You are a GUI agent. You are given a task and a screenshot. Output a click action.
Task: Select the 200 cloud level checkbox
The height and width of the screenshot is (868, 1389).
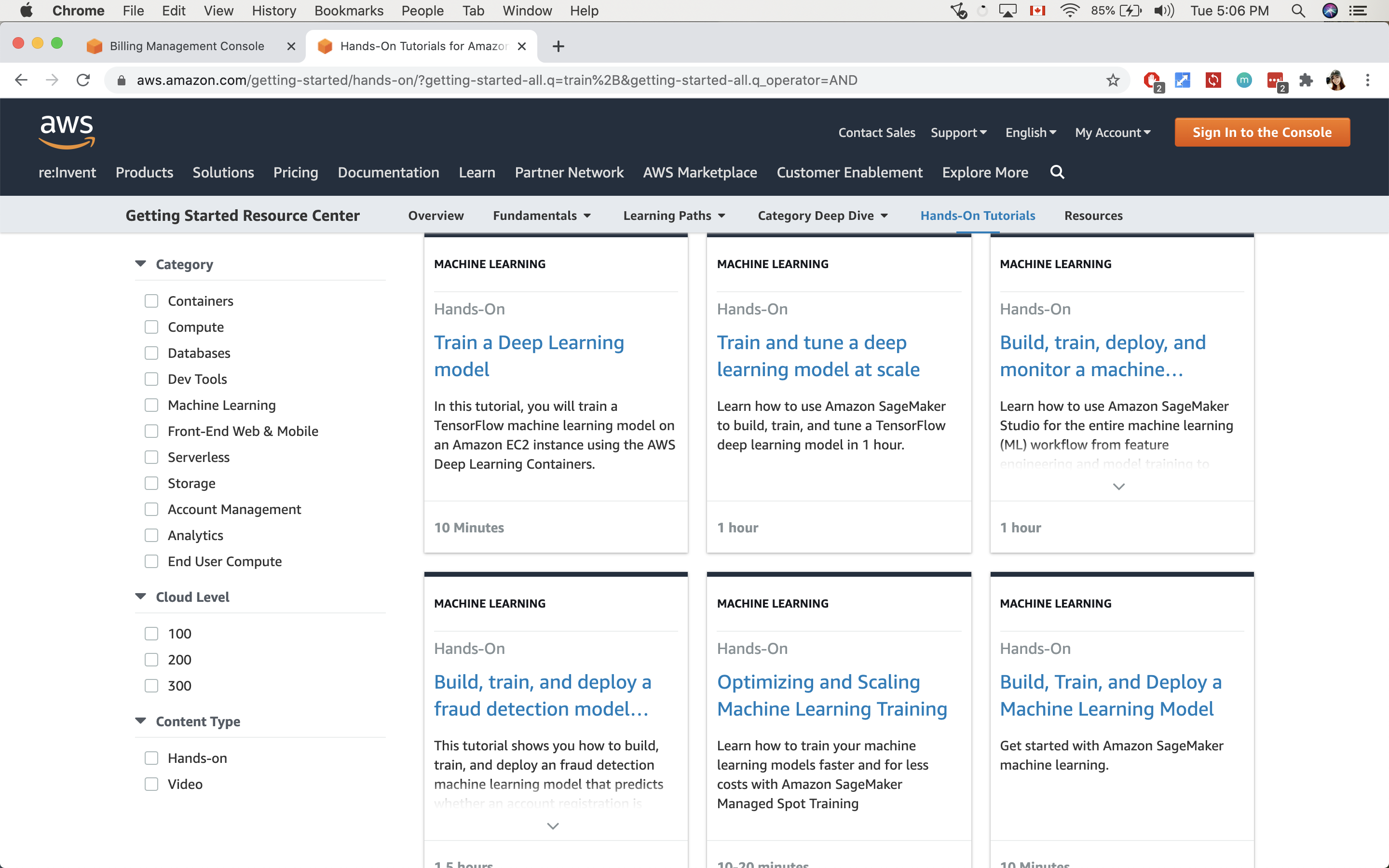(151, 660)
